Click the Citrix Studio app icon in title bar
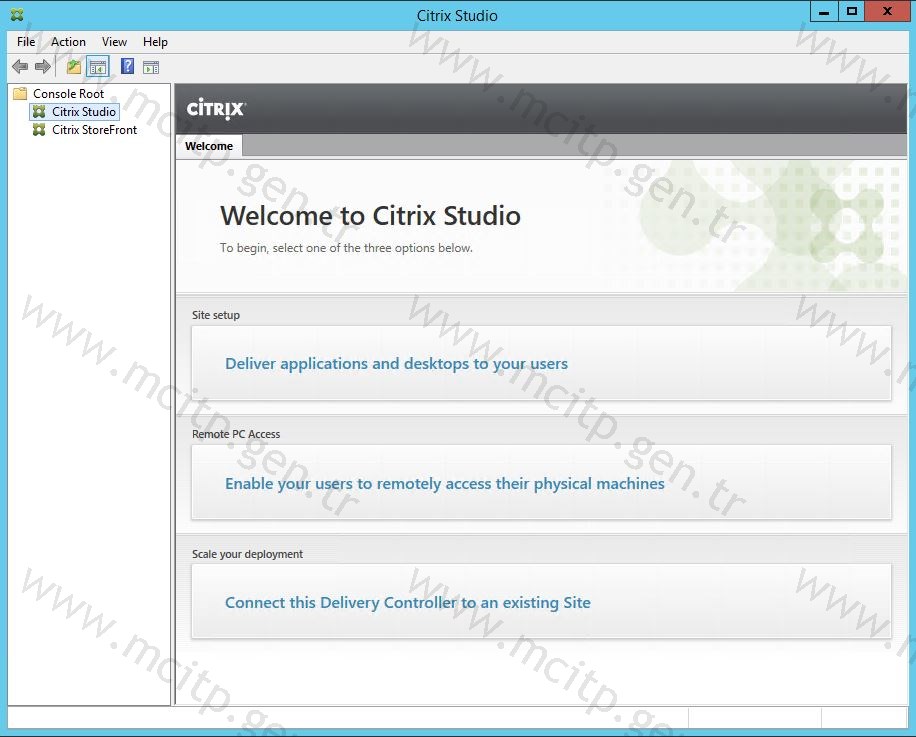916x737 pixels. pos(18,15)
